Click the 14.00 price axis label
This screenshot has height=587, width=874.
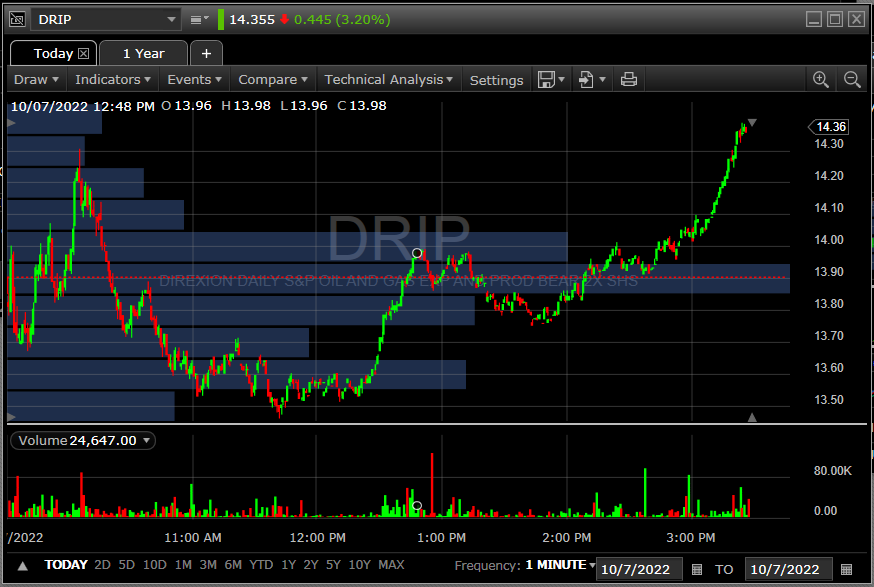click(829, 240)
